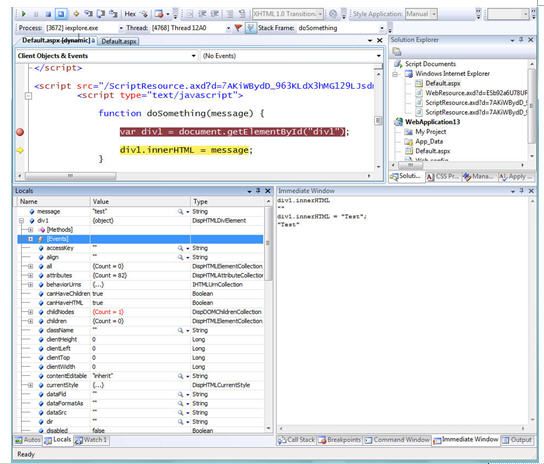Image resolution: width=544 pixels, height=464 pixels.
Task: Collapse the div1 node in Locals
Action: (x=22, y=221)
